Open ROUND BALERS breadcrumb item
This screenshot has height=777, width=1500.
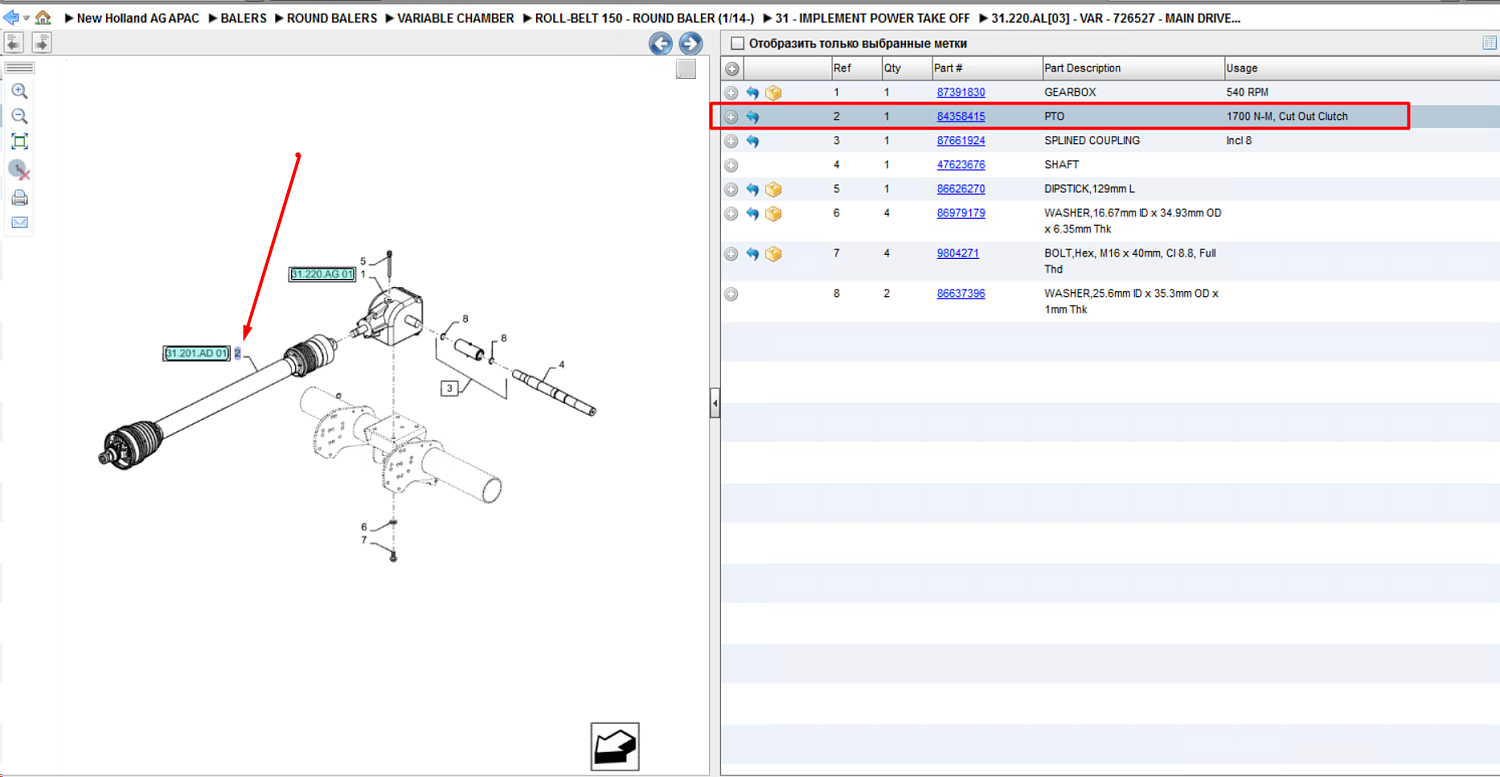click(332, 18)
